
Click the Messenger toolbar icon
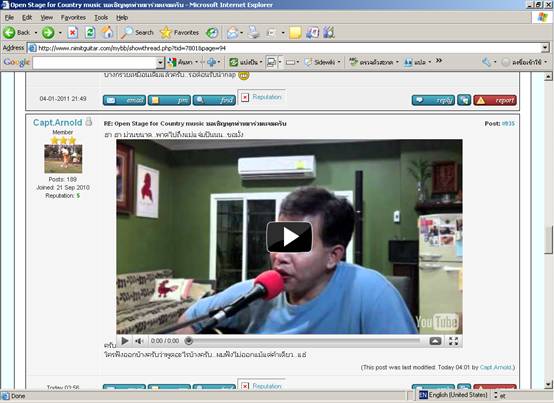pyautogui.click(x=329, y=33)
